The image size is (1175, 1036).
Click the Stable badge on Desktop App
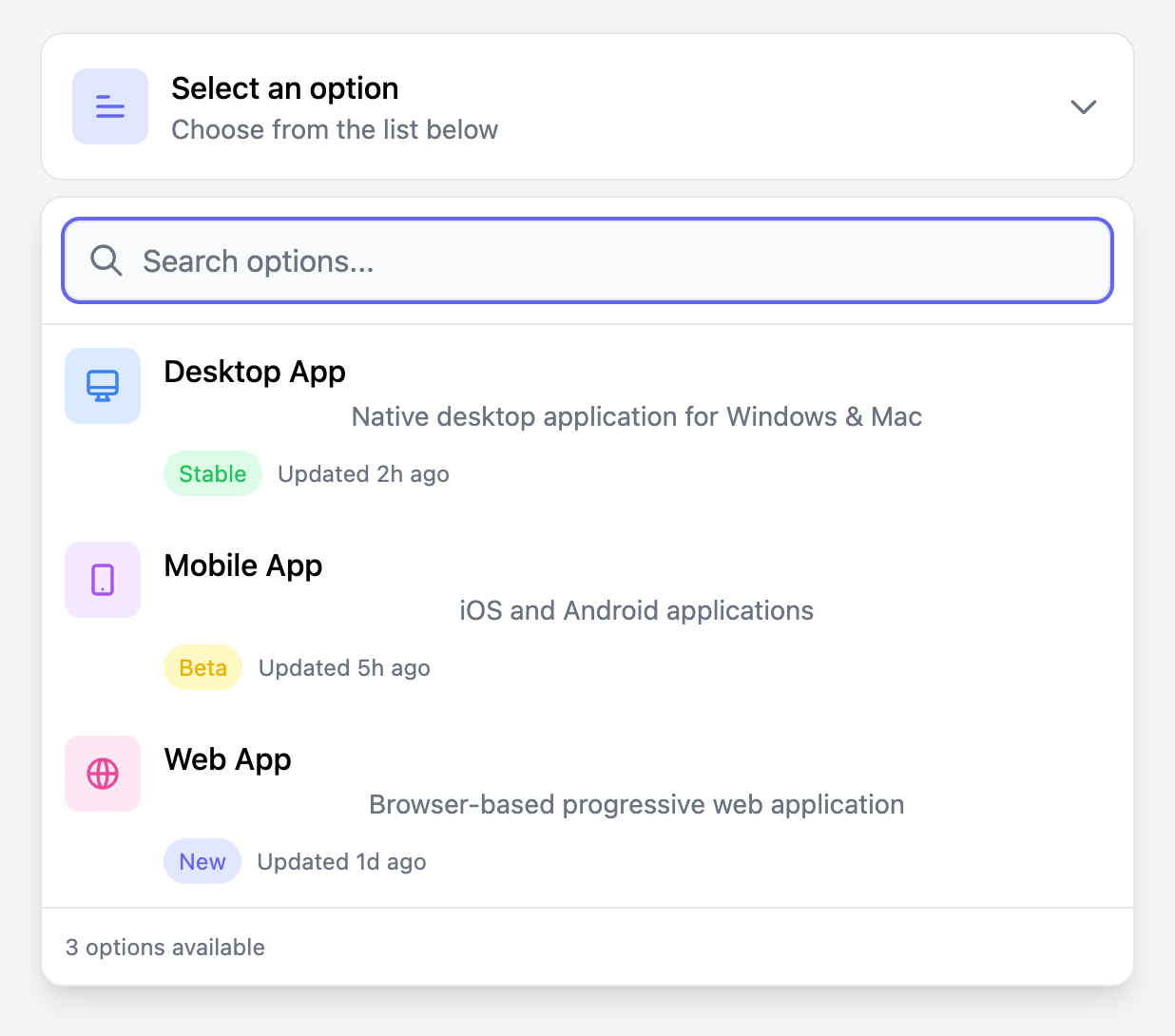point(213,473)
